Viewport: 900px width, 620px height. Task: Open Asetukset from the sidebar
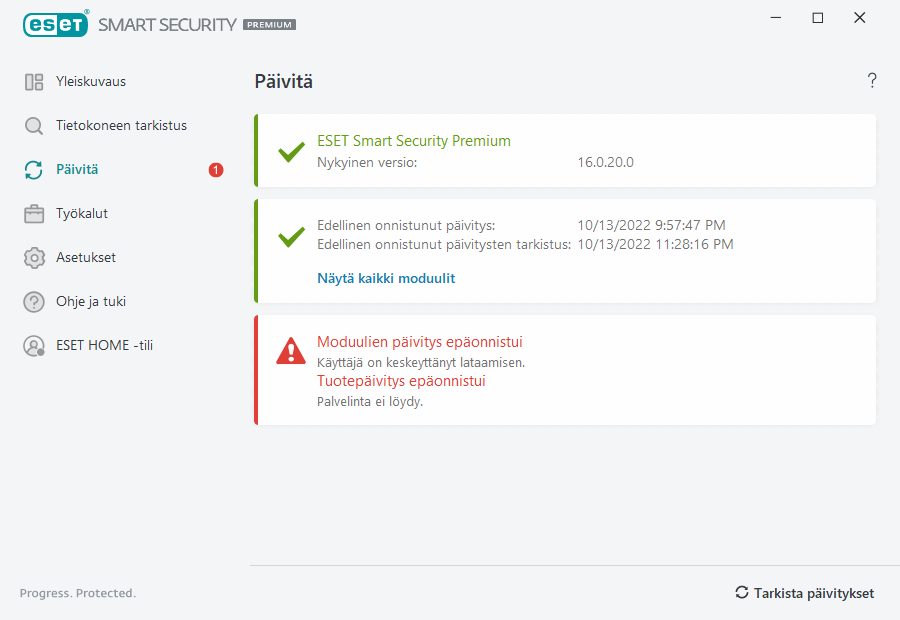tap(86, 258)
